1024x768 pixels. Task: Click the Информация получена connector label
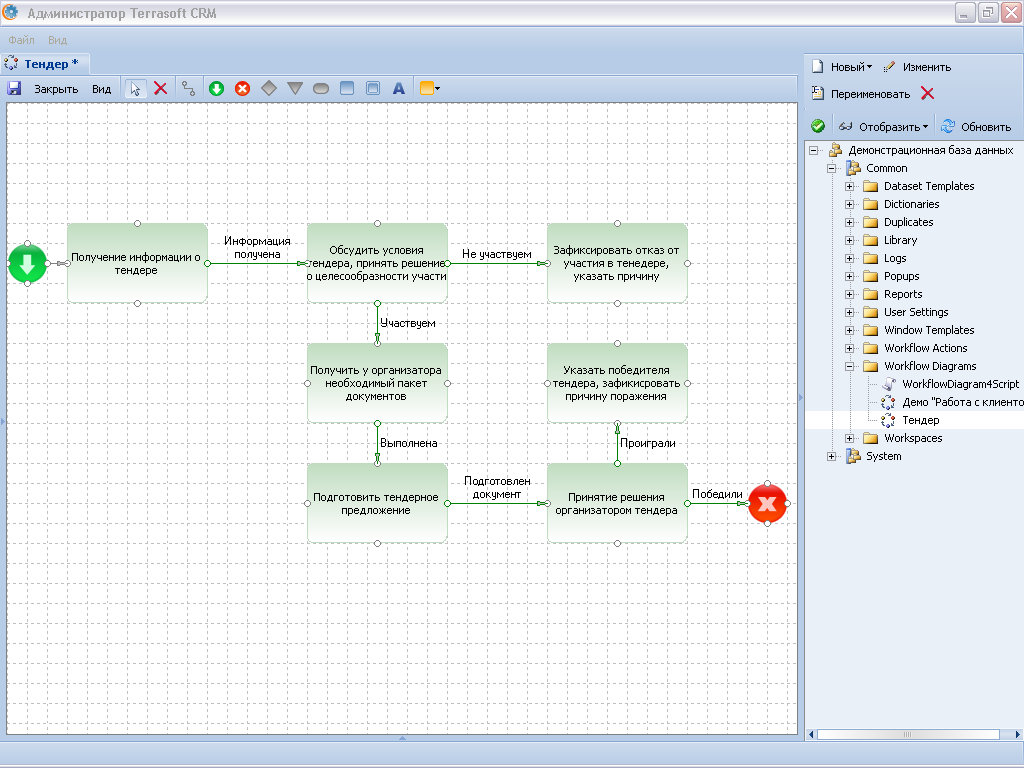[x=257, y=248]
